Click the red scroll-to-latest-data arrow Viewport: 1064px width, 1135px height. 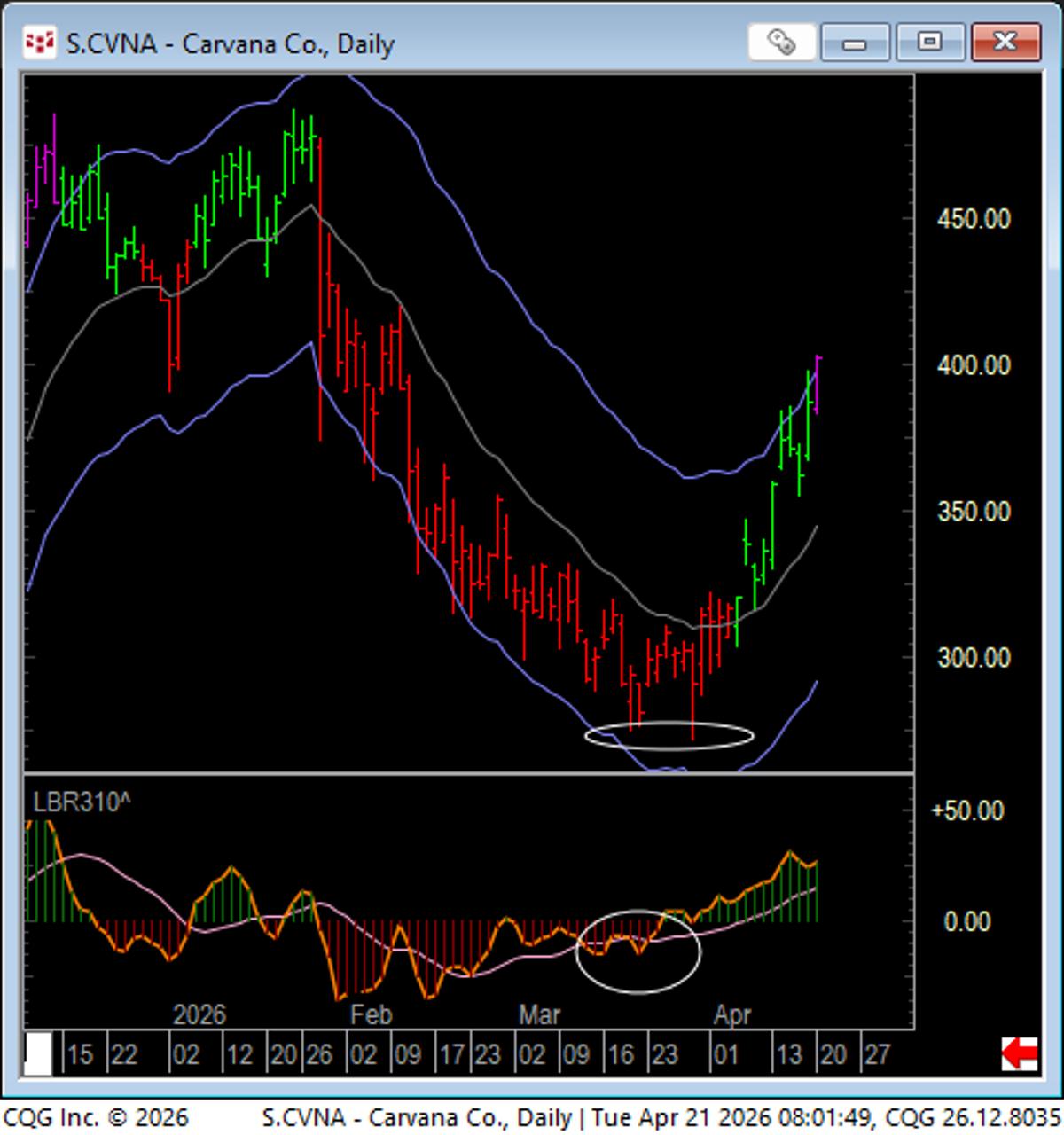(1020, 1055)
